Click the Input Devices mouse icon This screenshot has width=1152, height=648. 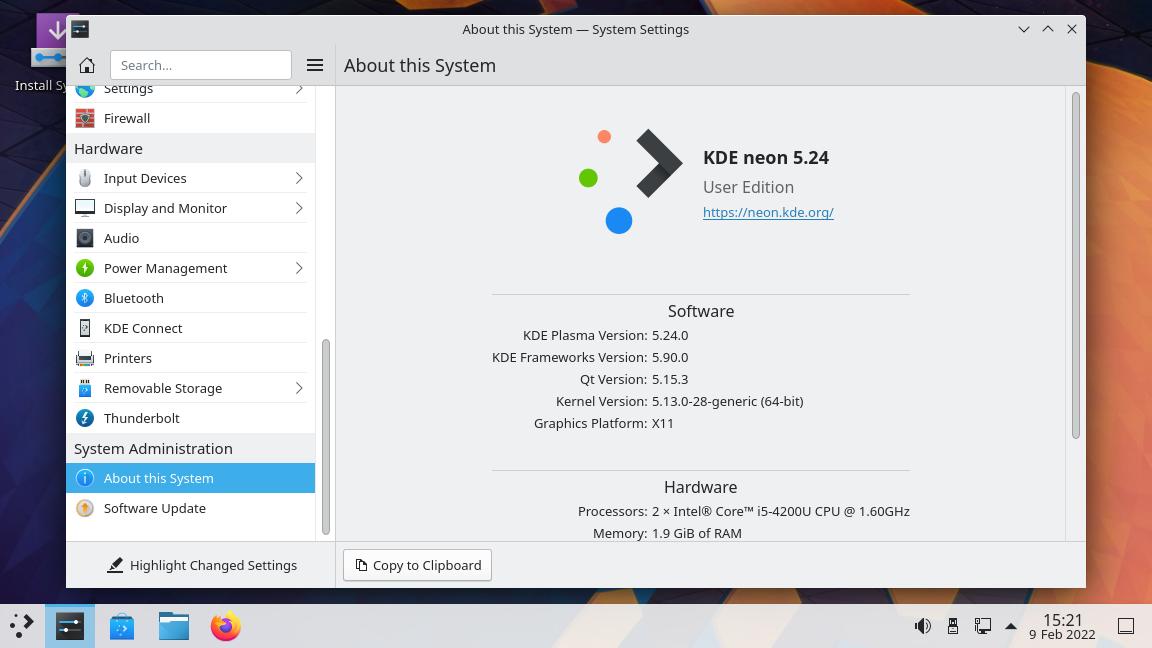[x=85, y=179]
